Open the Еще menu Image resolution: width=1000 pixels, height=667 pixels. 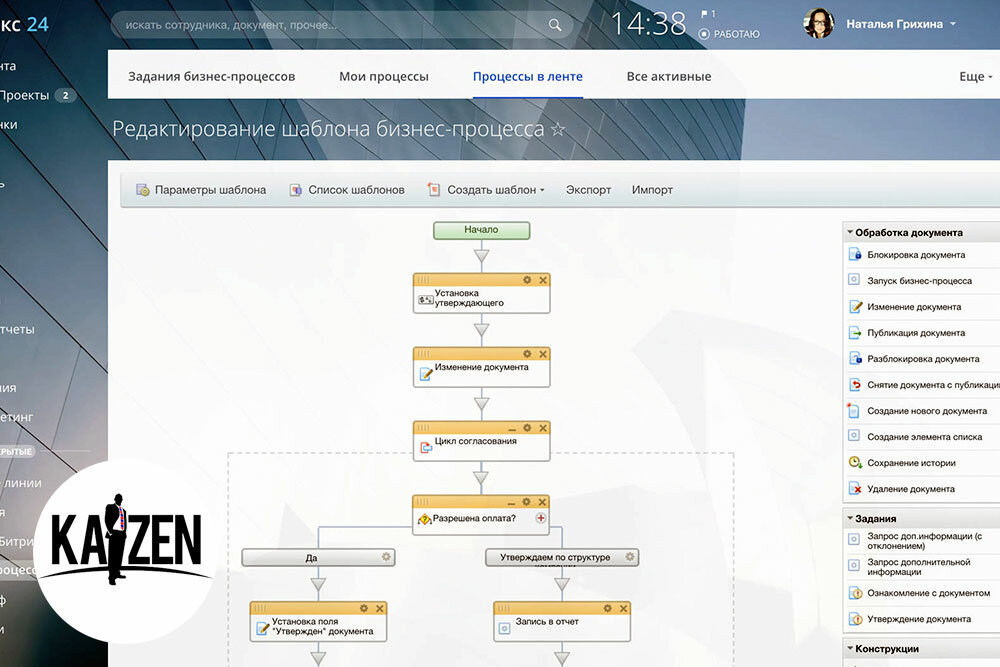pyautogui.click(x=976, y=77)
